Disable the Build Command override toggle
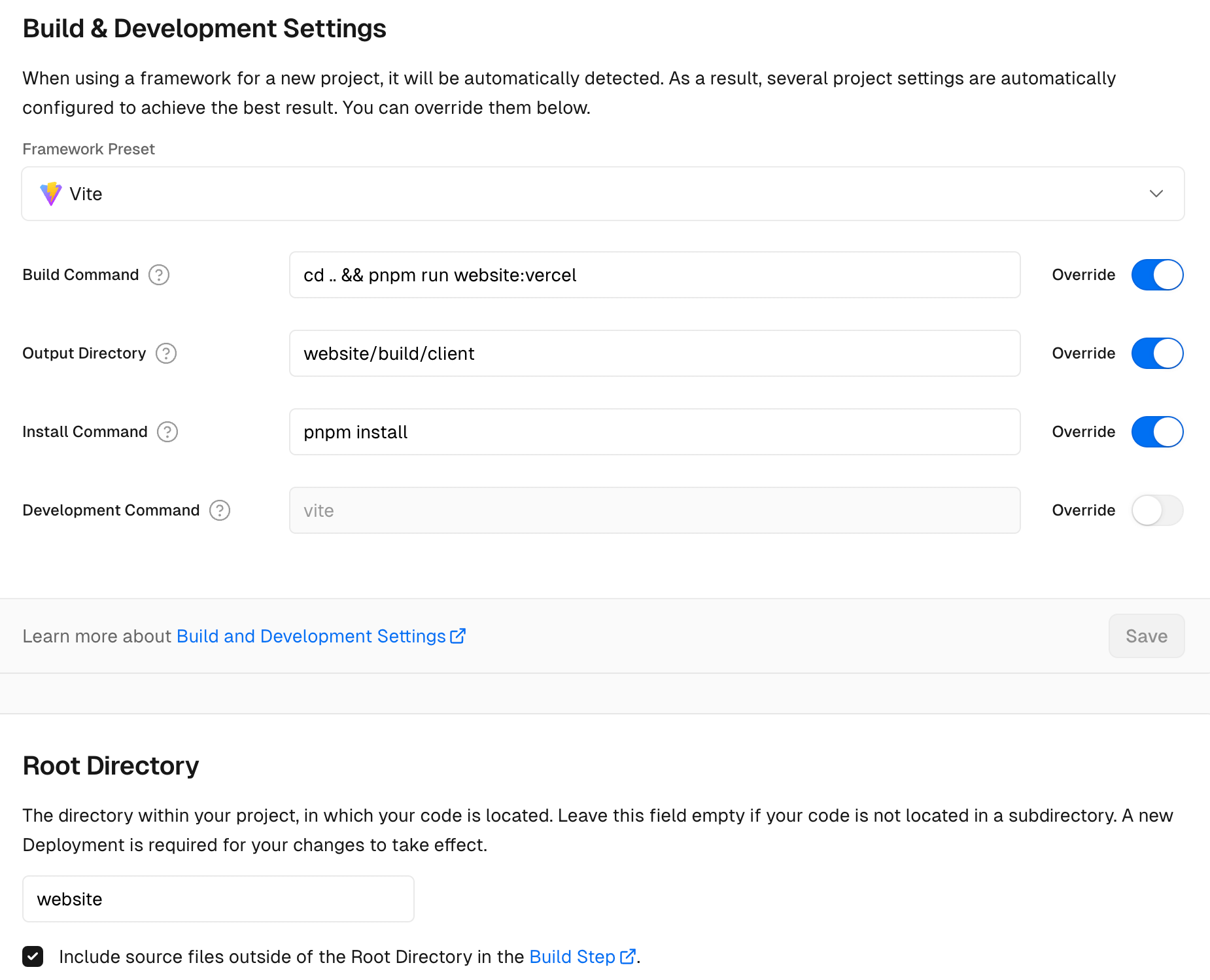Screen dimensions: 1210x980 click(1157, 275)
